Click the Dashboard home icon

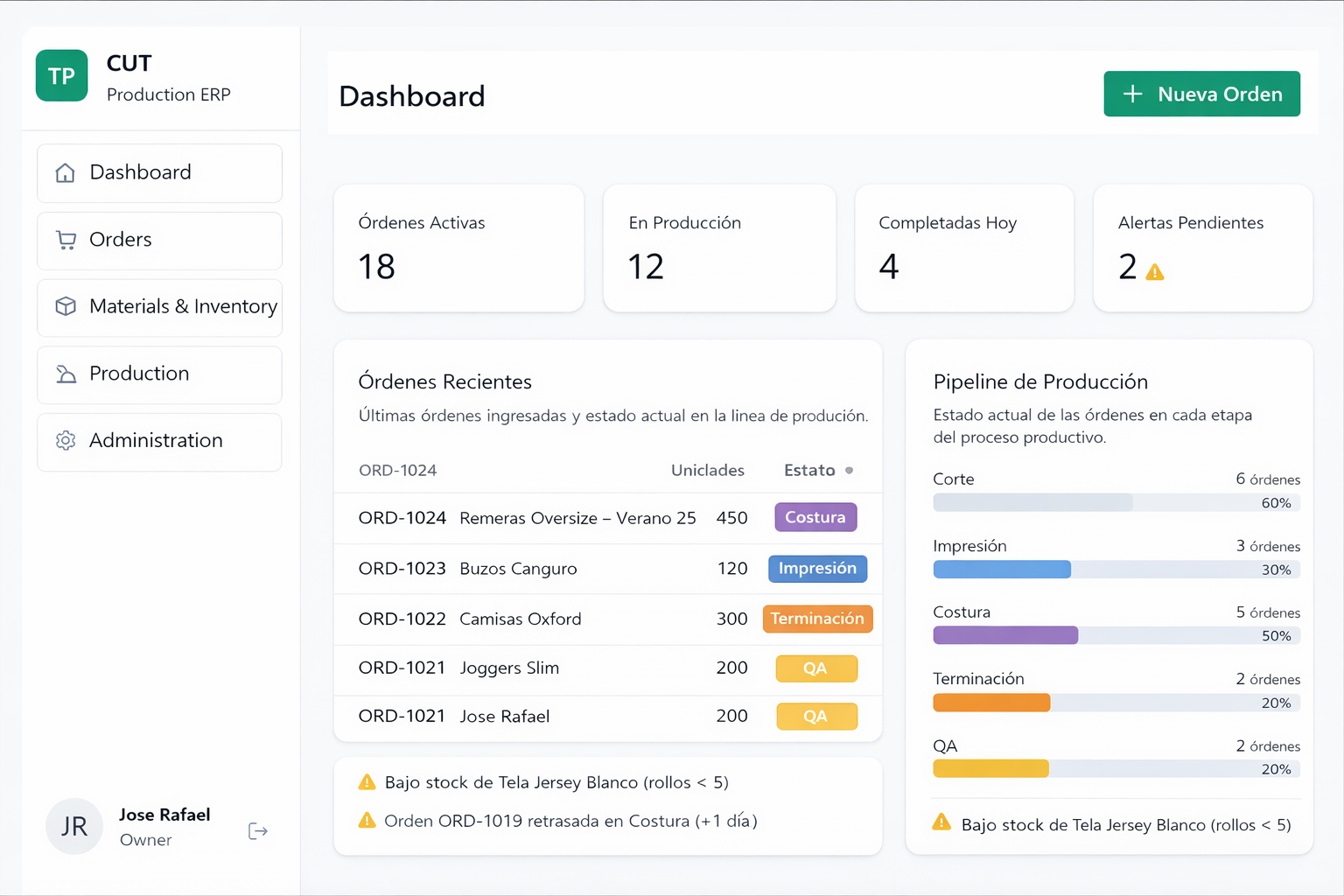click(x=66, y=172)
